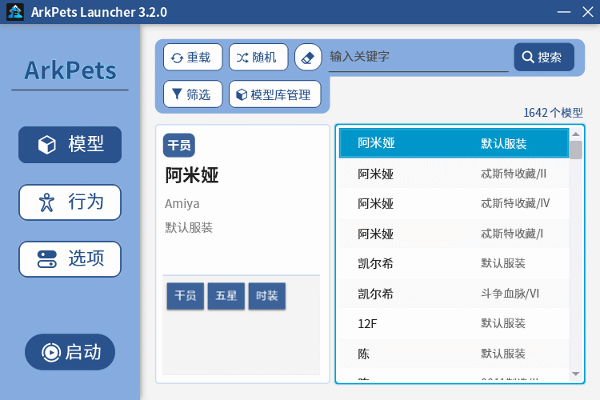Click the 干员 type badge above 阿米娅 name
This screenshot has height=400, width=600.
tap(179, 145)
